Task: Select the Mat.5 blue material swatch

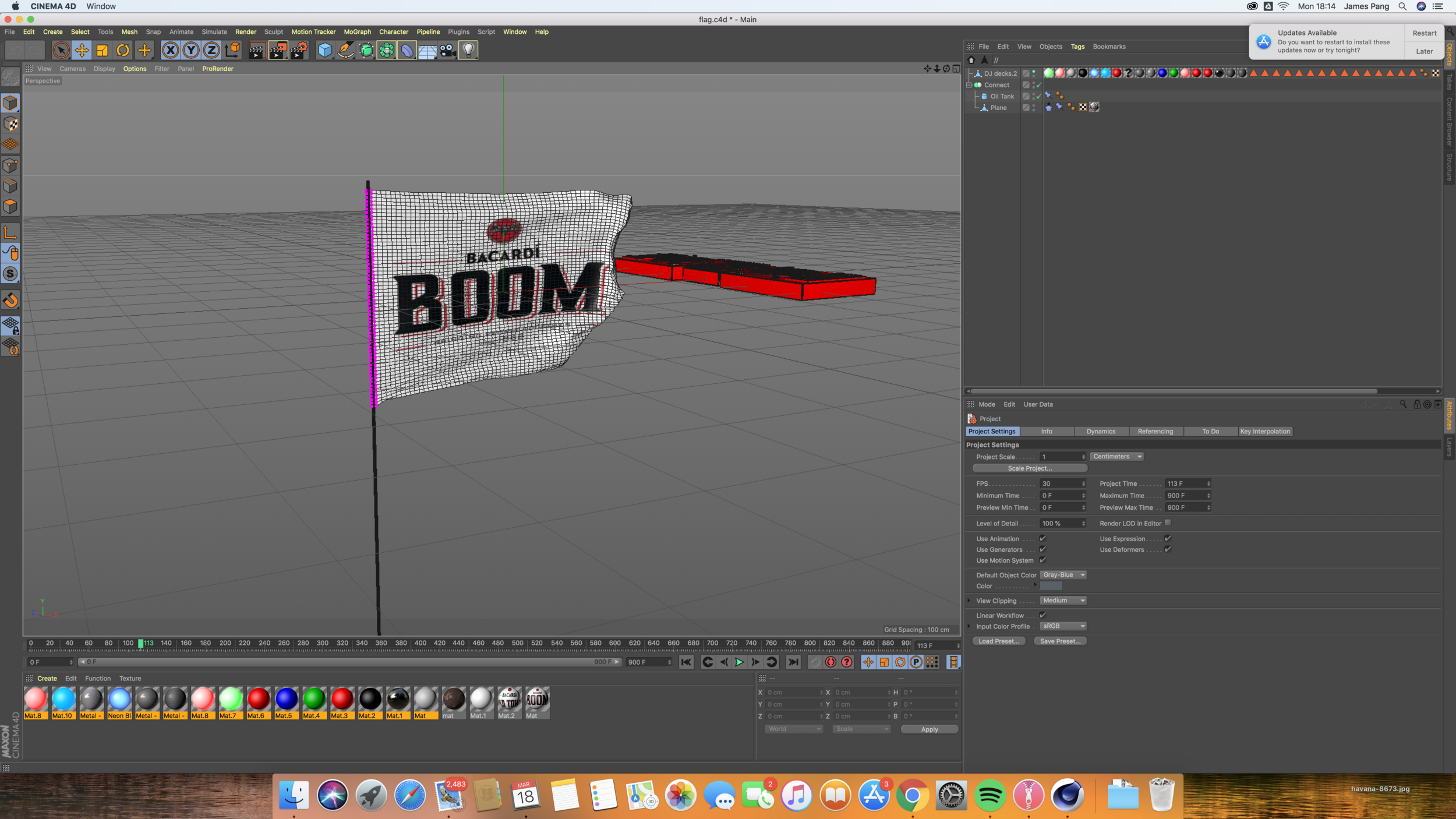Action: [286, 703]
